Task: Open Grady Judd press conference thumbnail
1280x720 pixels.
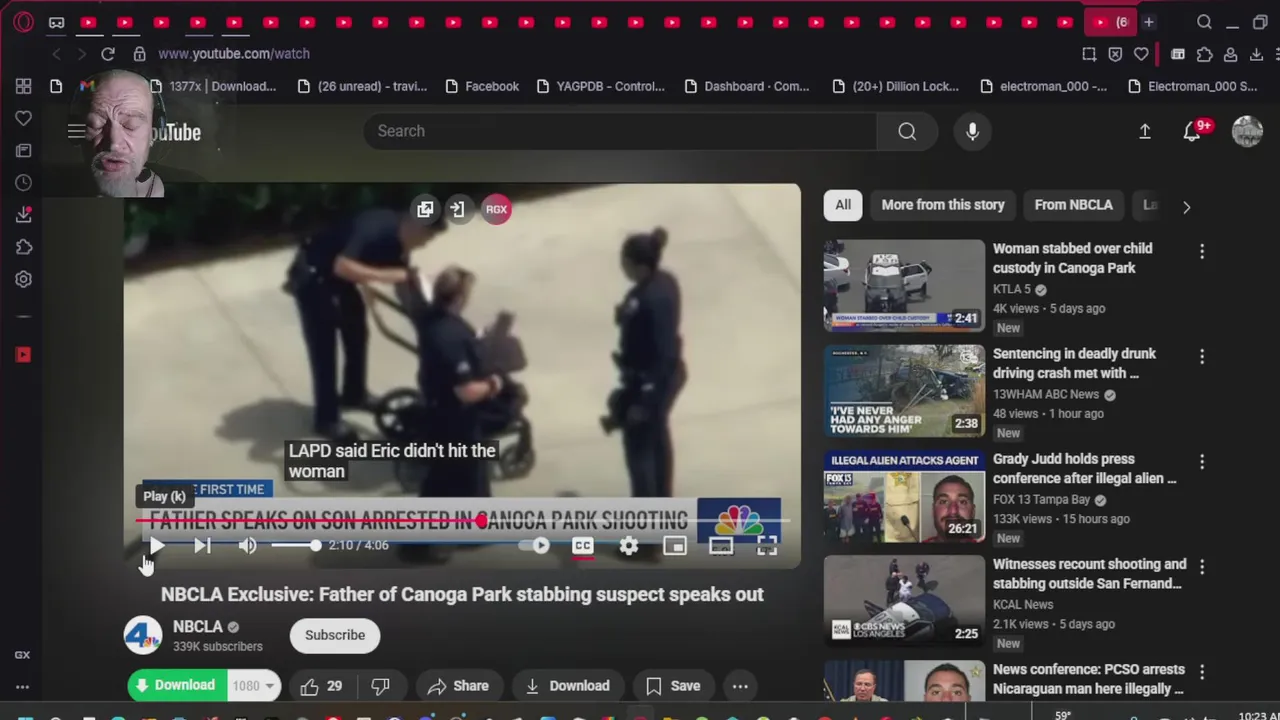Action: [x=904, y=495]
